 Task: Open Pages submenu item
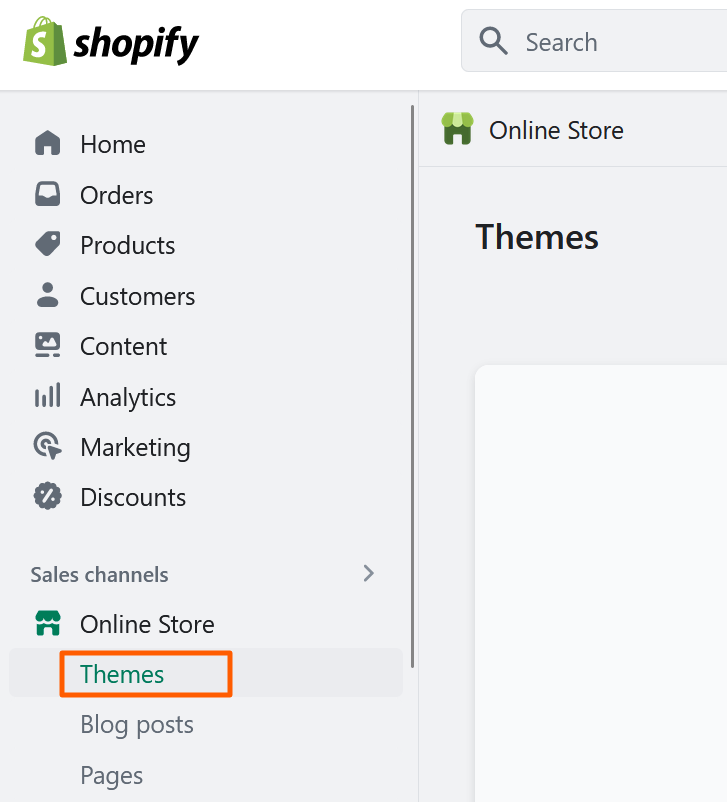(112, 775)
